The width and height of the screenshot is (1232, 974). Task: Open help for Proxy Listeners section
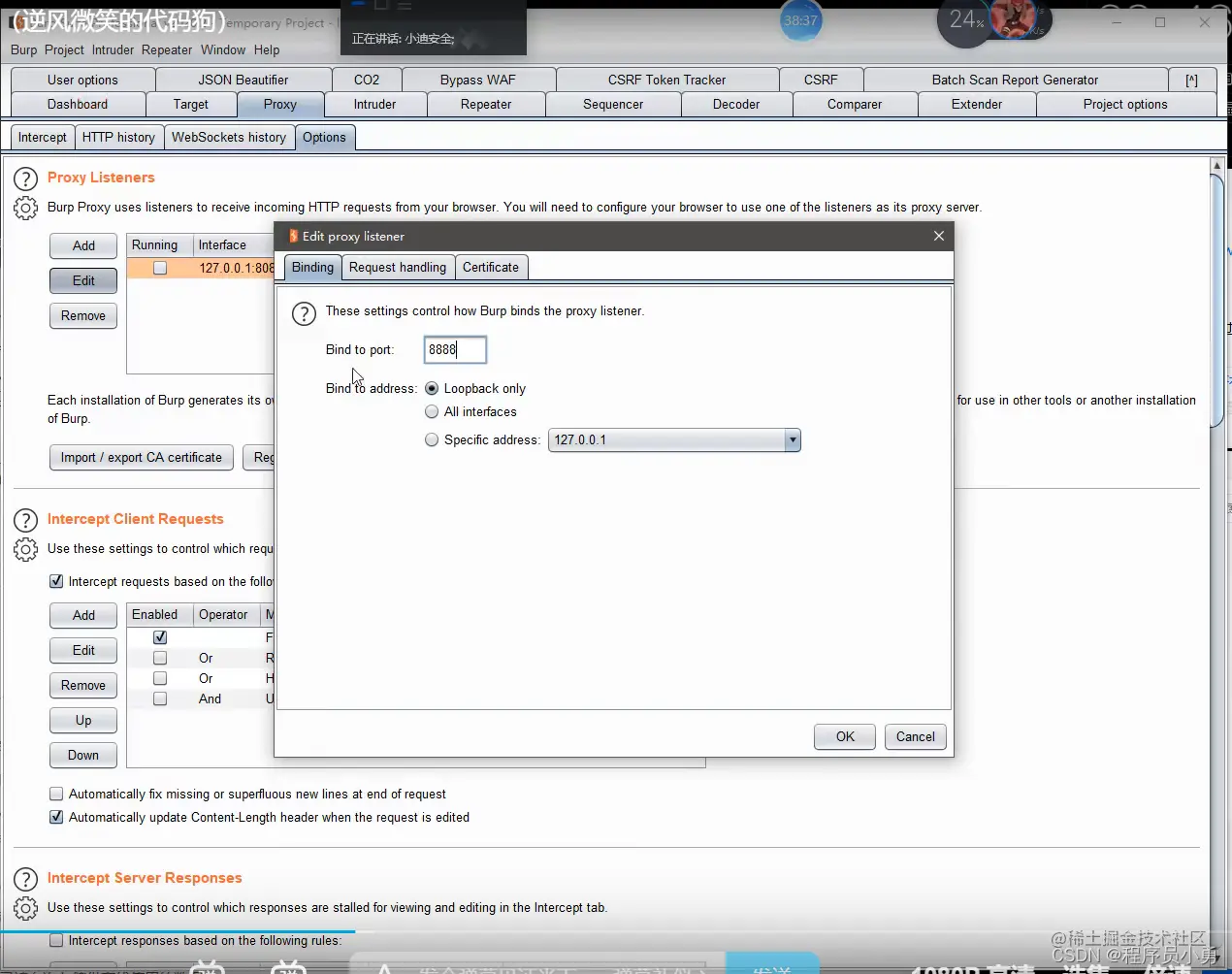[x=25, y=179]
